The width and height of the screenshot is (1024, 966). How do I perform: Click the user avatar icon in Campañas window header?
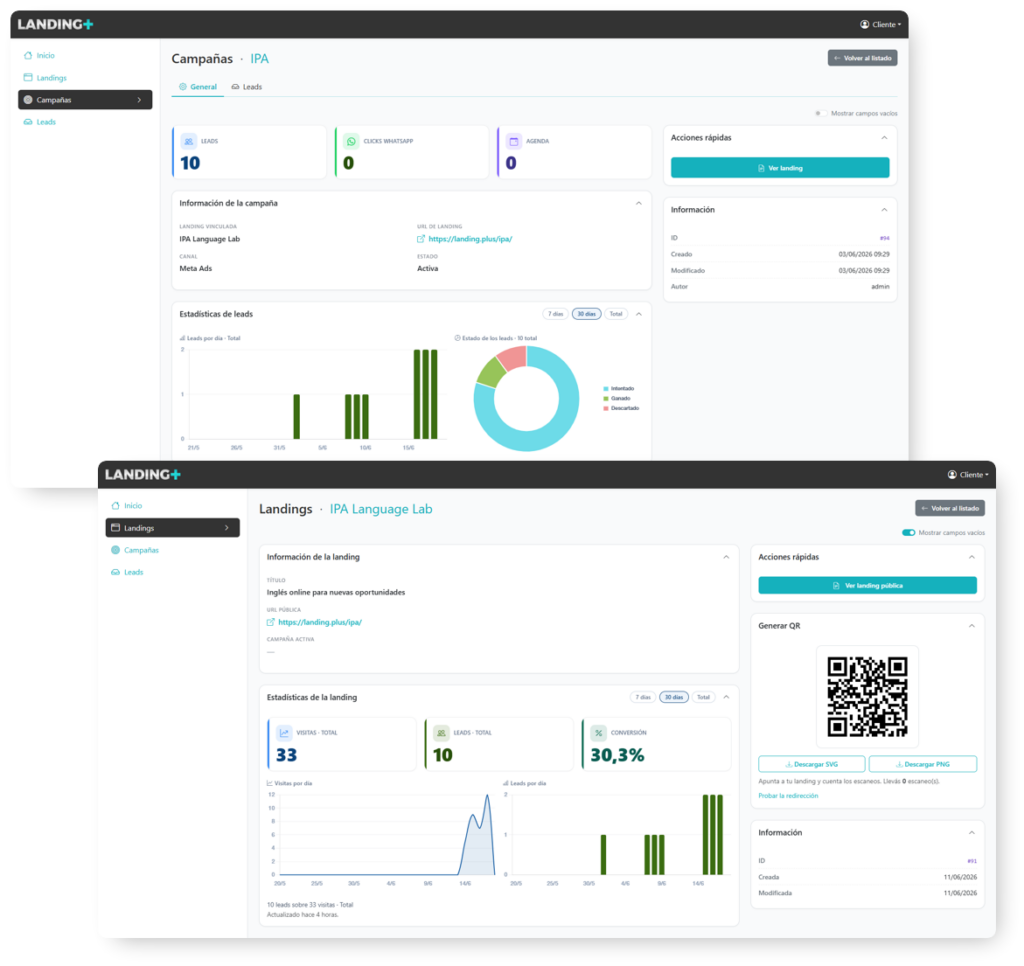(865, 24)
